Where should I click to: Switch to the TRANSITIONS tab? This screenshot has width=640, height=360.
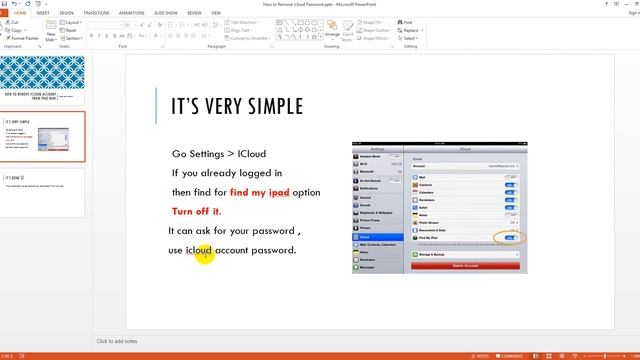(96, 13)
